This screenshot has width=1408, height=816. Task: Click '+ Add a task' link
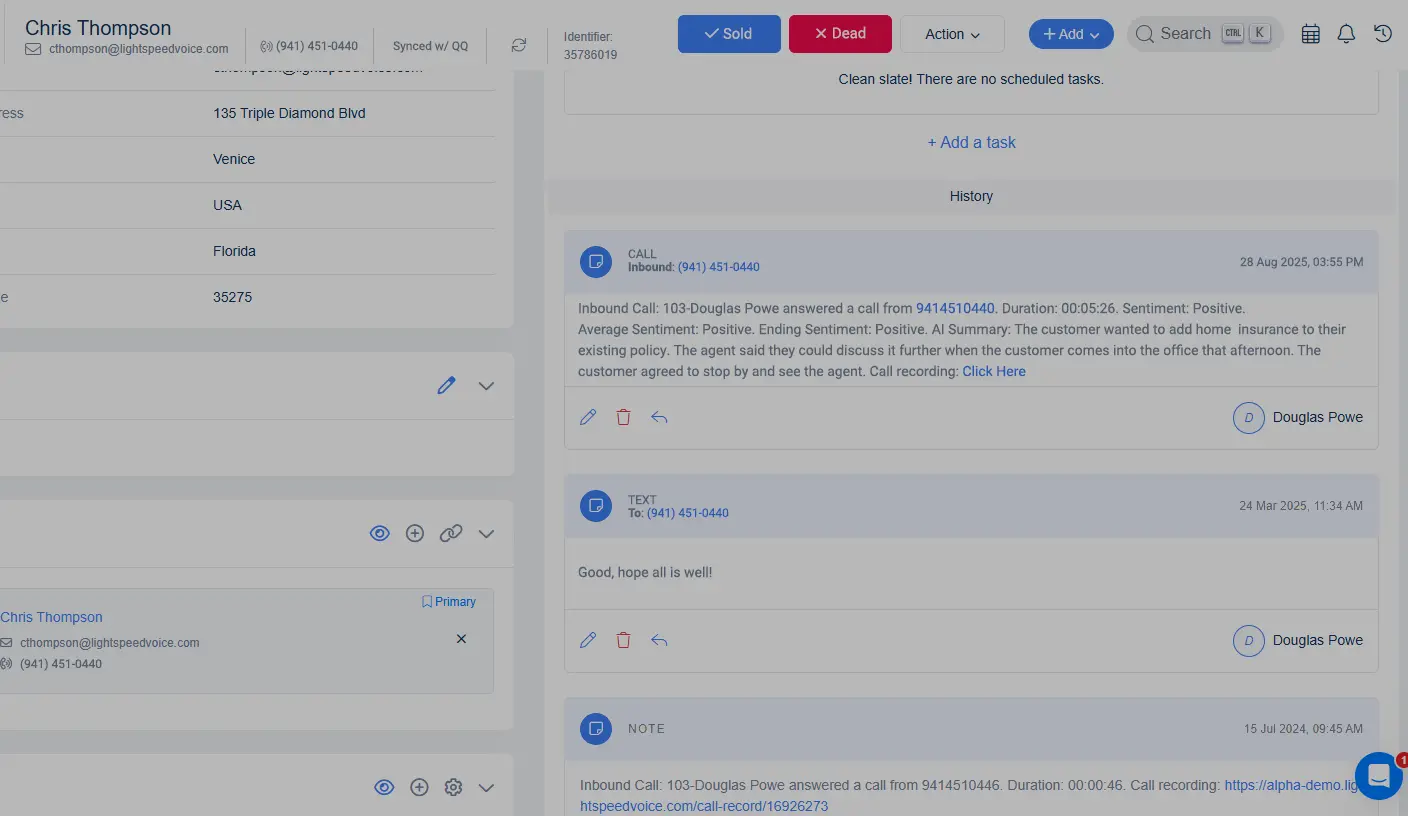(x=971, y=142)
